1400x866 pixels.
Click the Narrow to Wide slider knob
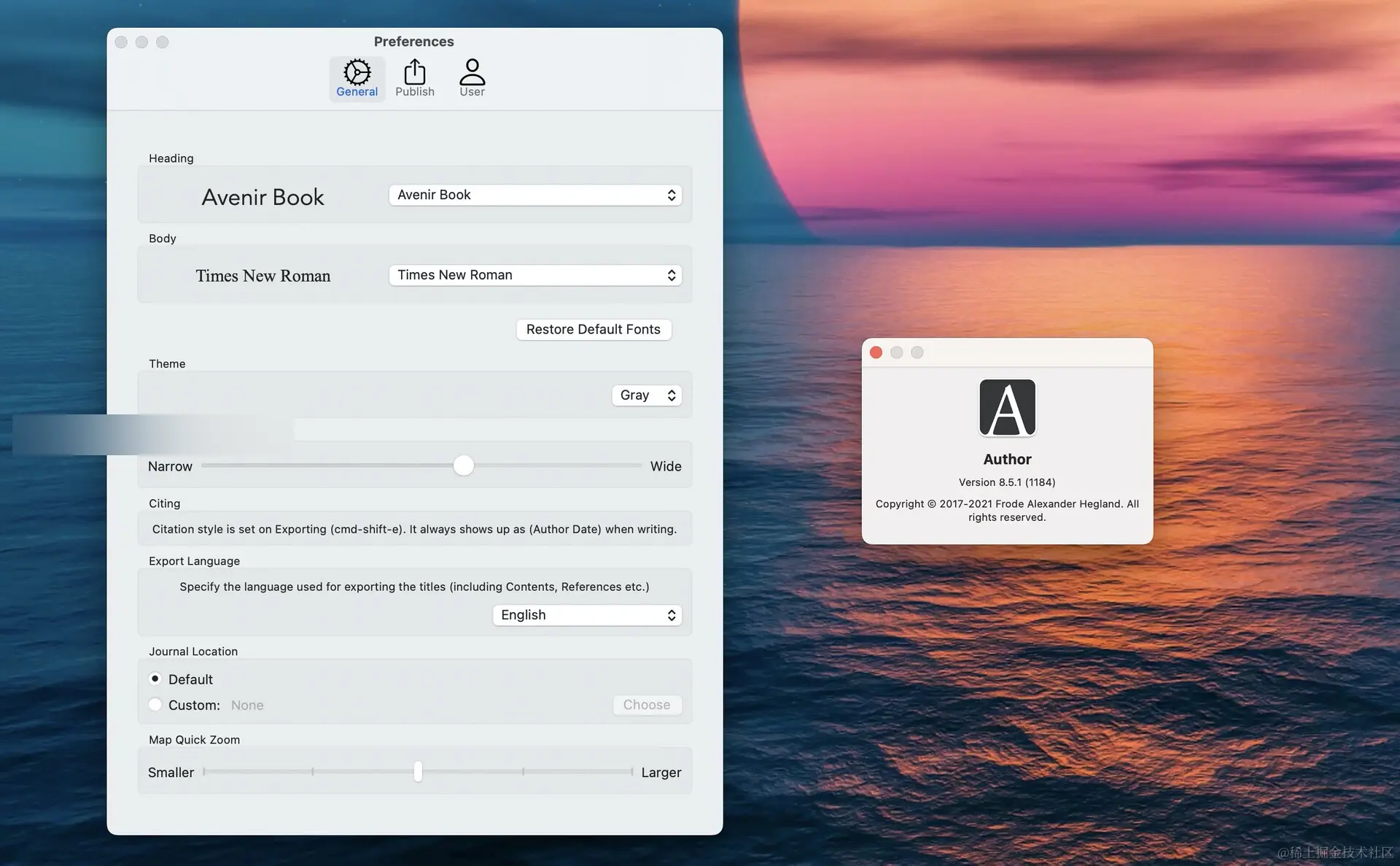click(x=464, y=465)
